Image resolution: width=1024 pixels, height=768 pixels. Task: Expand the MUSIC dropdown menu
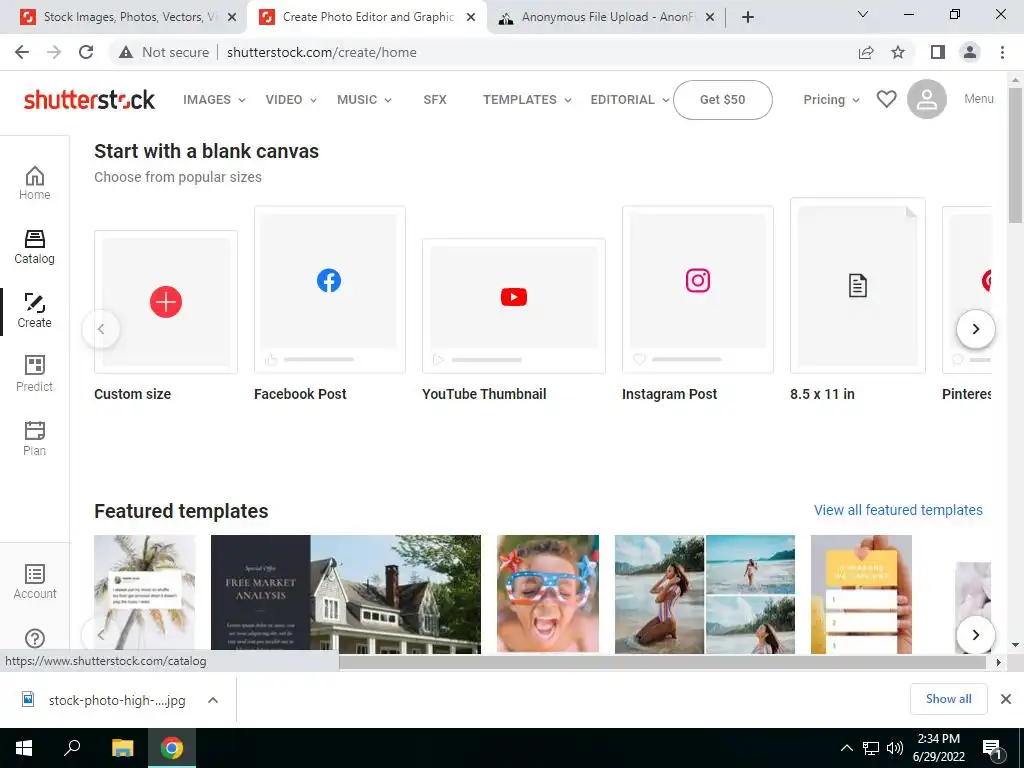tap(364, 100)
